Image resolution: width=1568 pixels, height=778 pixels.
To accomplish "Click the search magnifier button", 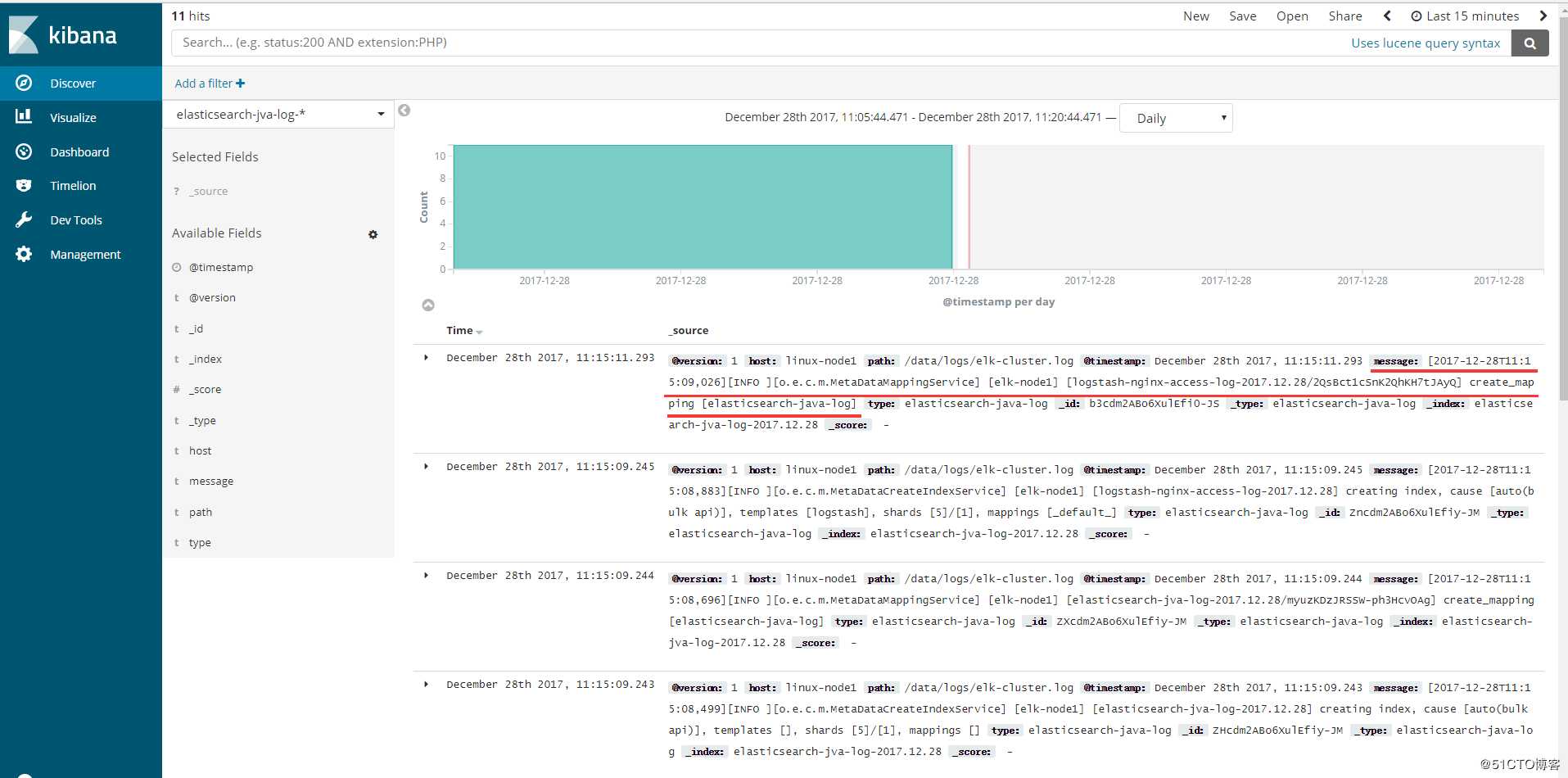I will click(1530, 43).
